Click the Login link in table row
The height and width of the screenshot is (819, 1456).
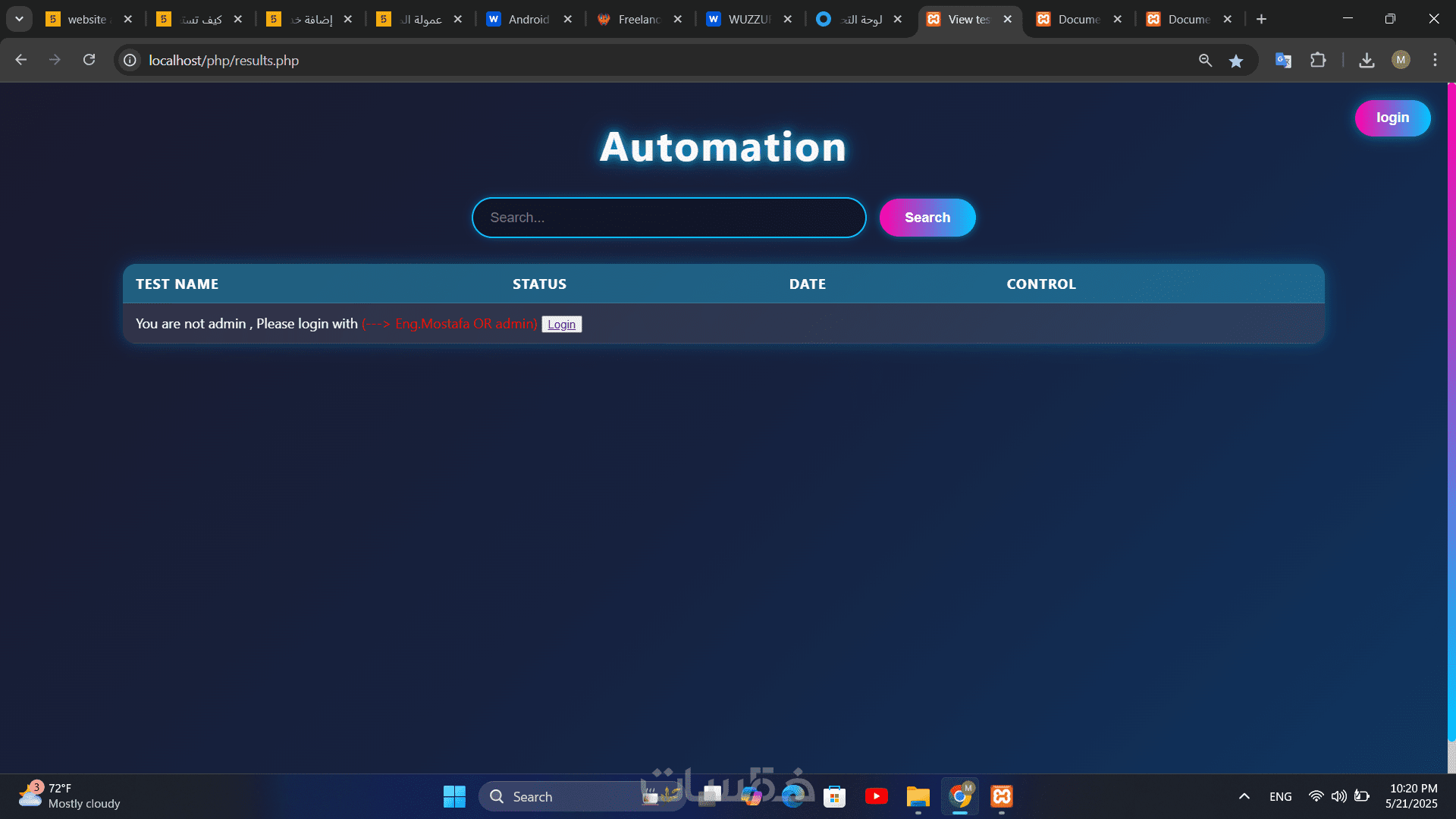tap(561, 325)
